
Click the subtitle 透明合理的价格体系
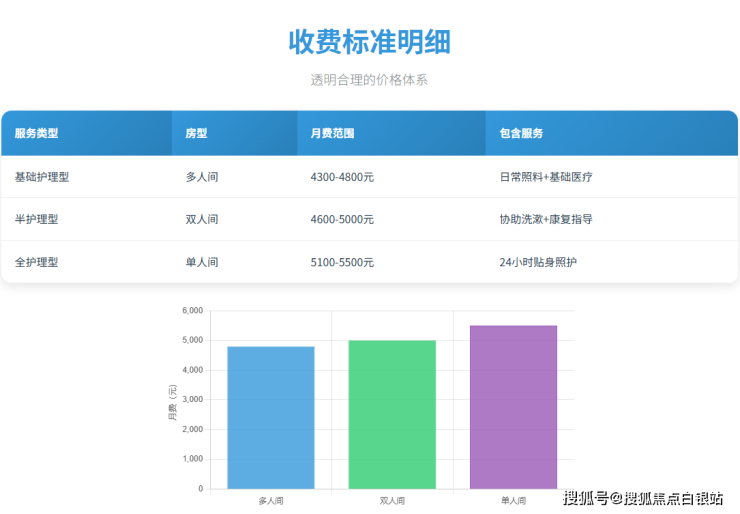[x=369, y=80]
